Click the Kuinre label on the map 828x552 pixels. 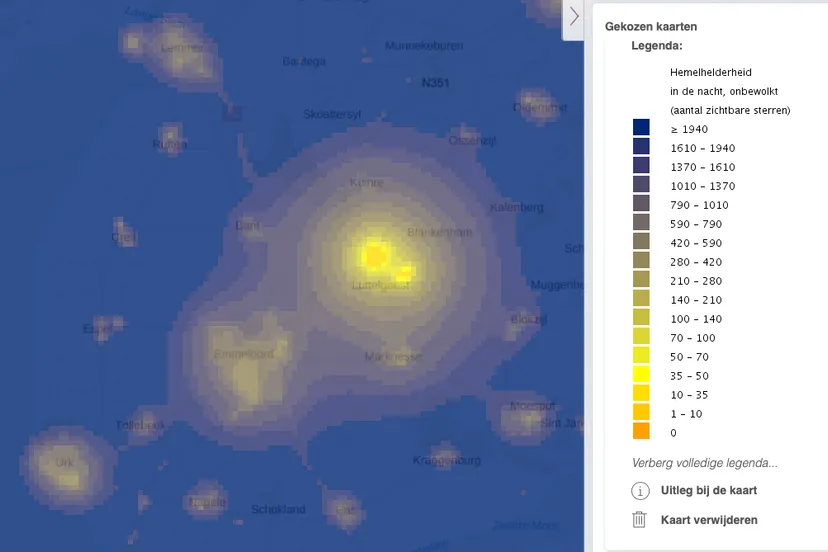click(x=366, y=183)
